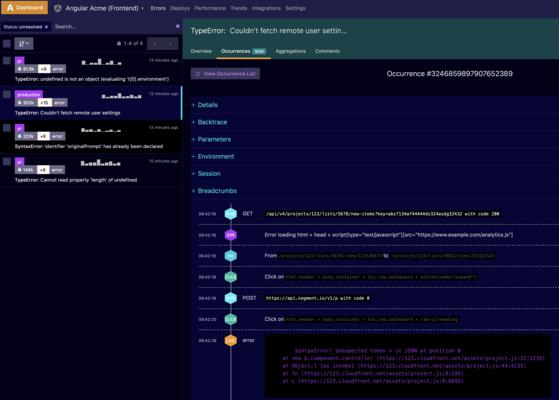The height and width of the screenshot is (400, 559).
Task: Select checkbox for Cannot read property length error
Action: [x=7, y=161]
